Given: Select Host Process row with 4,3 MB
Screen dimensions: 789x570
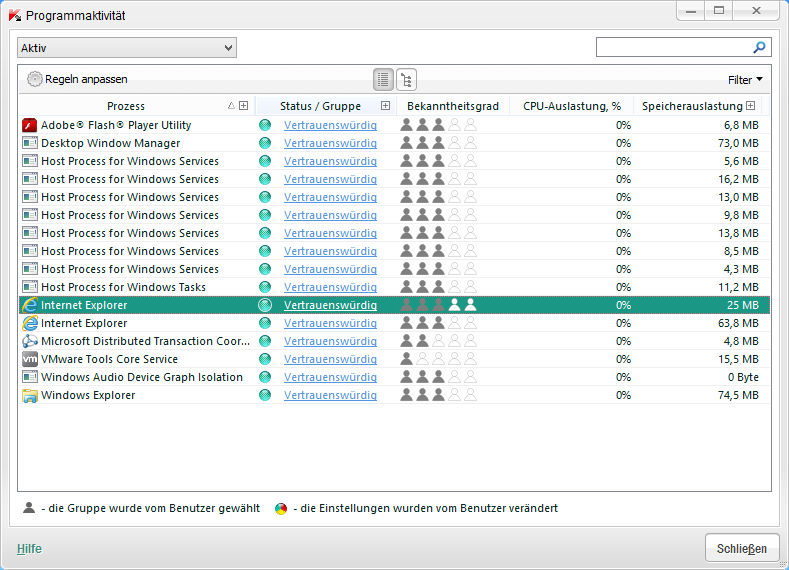Looking at the screenshot, I should tap(394, 269).
